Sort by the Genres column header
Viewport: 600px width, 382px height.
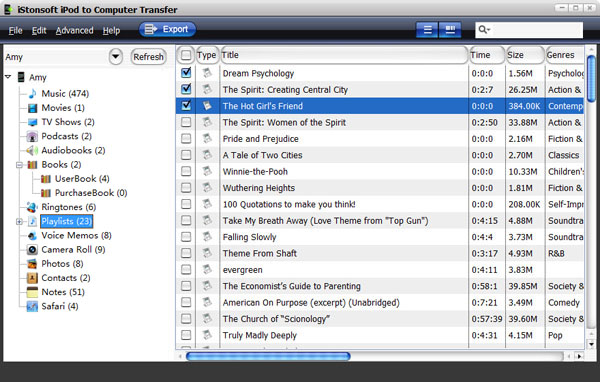click(565, 55)
